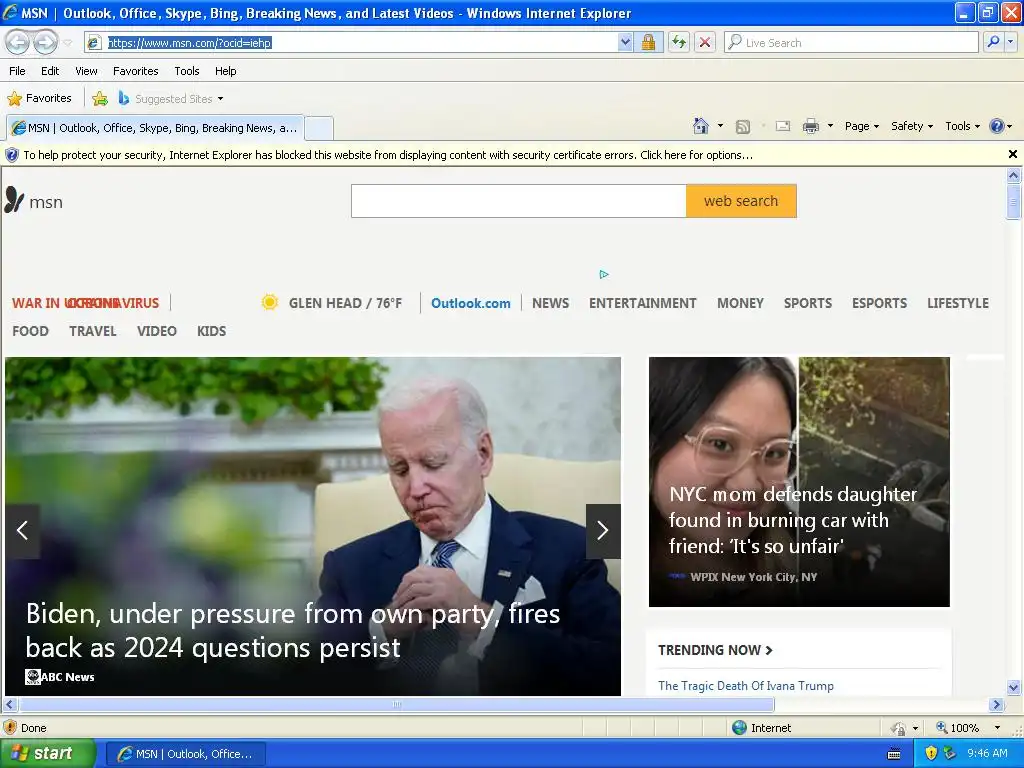View the security lock icon in address bar
This screenshot has height=768, width=1024.
(x=648, y=42)
